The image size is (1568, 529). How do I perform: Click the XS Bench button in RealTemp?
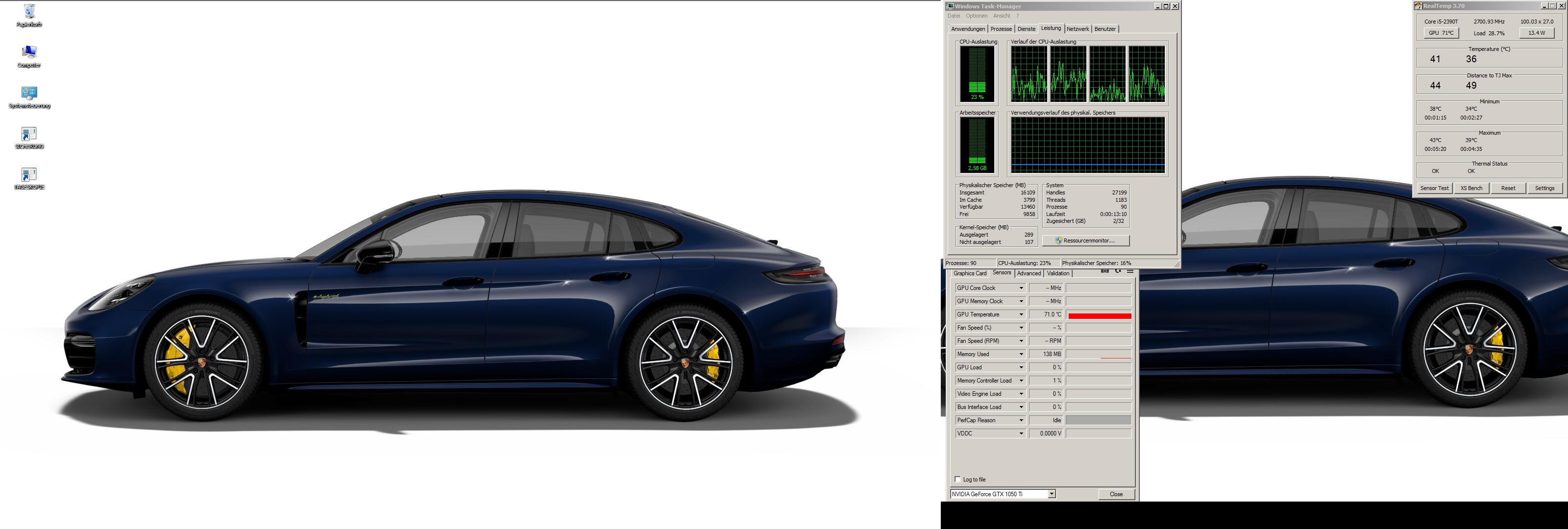click(1471, 188)
